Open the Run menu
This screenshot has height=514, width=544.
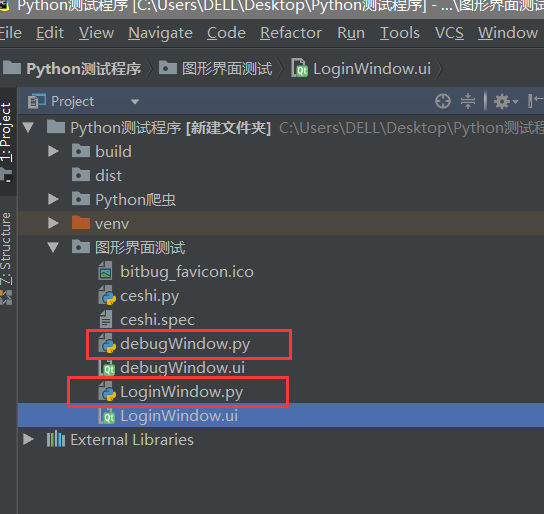tap(351, 33)
